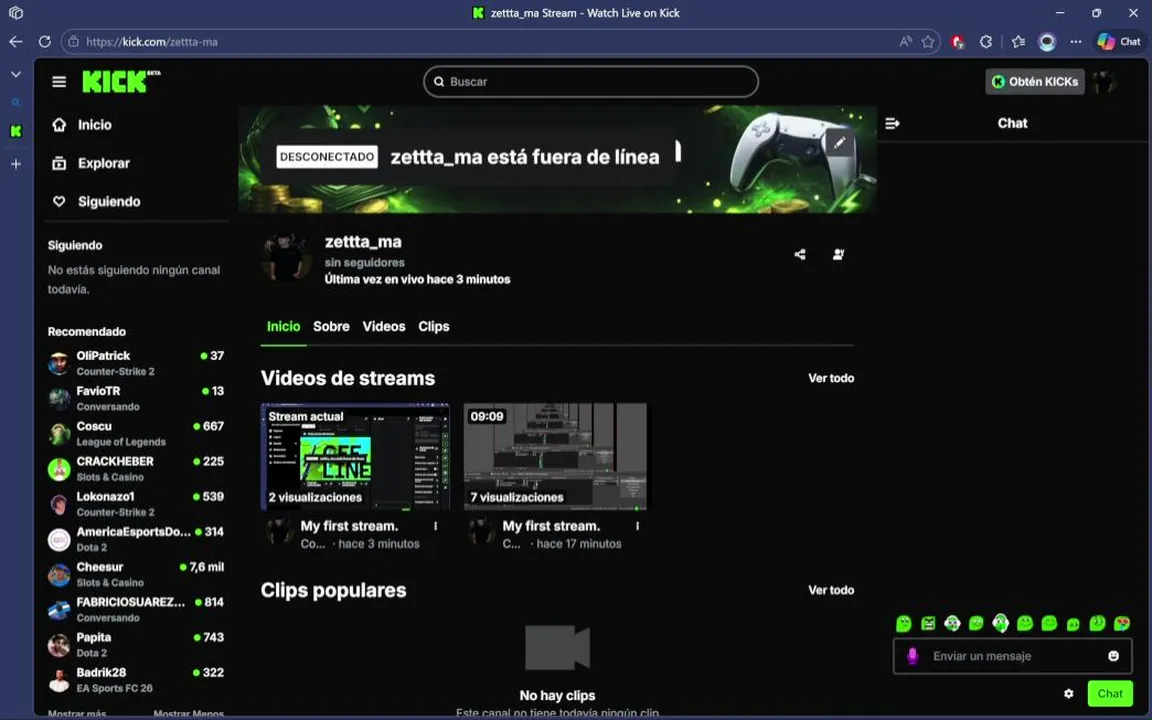The height and width of the screenshot is (720, 1152).
Task: Switch to the Inicio channel tab
Action: point(284,326)
